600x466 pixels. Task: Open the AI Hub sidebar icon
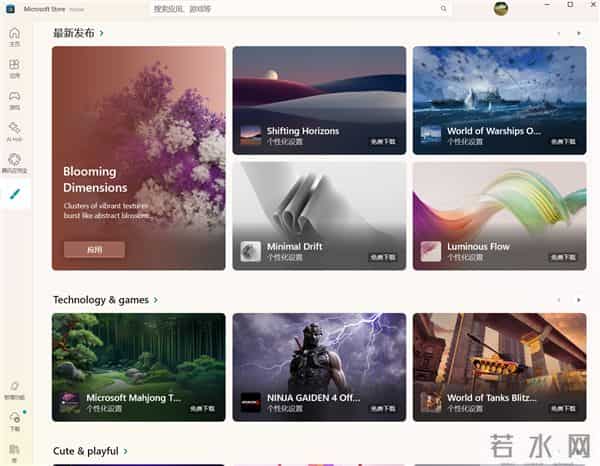[x=15, y=132]
